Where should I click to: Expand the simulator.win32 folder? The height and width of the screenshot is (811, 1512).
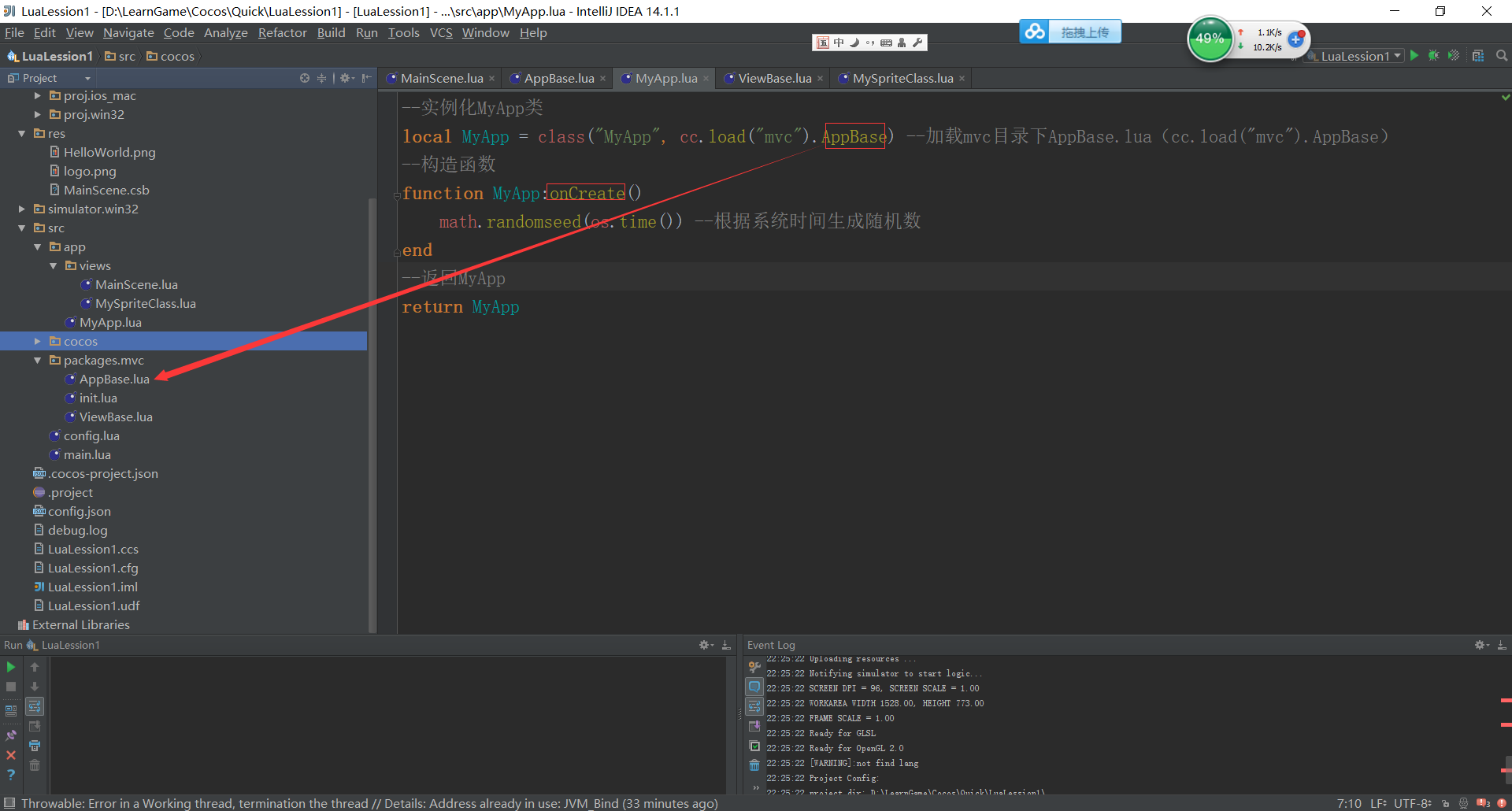pos(21,209)
